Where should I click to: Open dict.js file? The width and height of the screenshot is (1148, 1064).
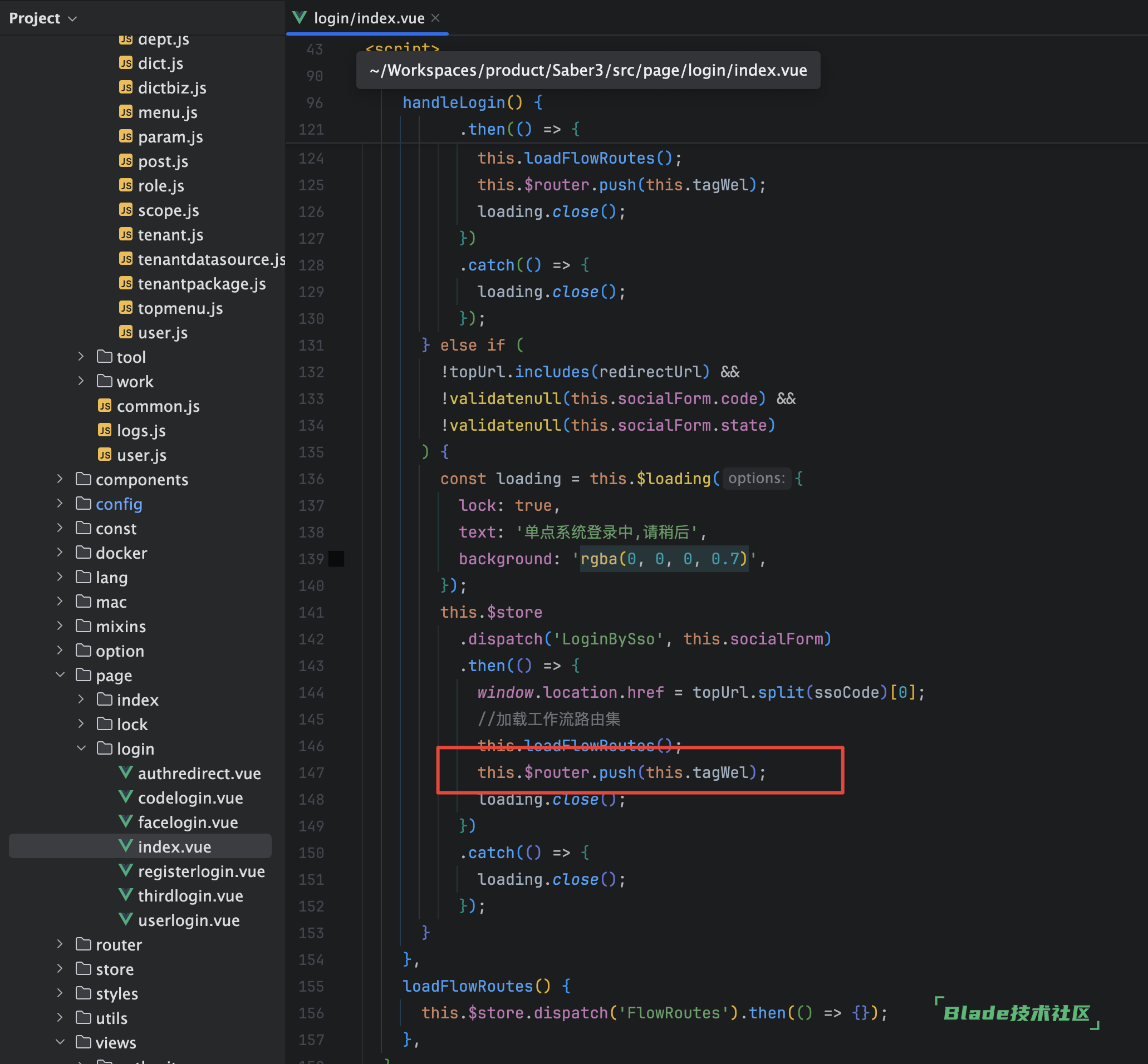point(160,63)
